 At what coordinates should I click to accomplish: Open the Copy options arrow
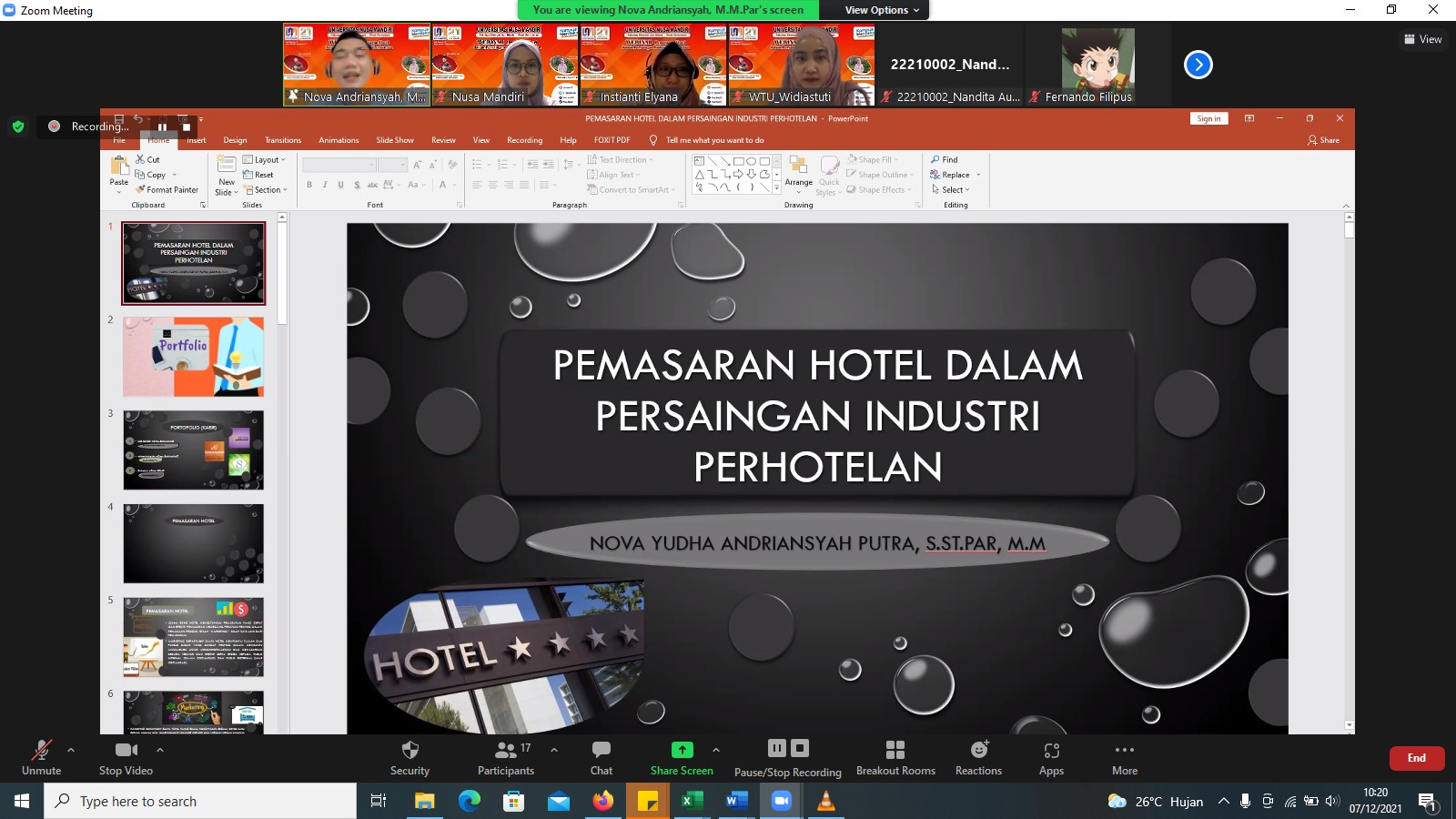tap(174, 175)
